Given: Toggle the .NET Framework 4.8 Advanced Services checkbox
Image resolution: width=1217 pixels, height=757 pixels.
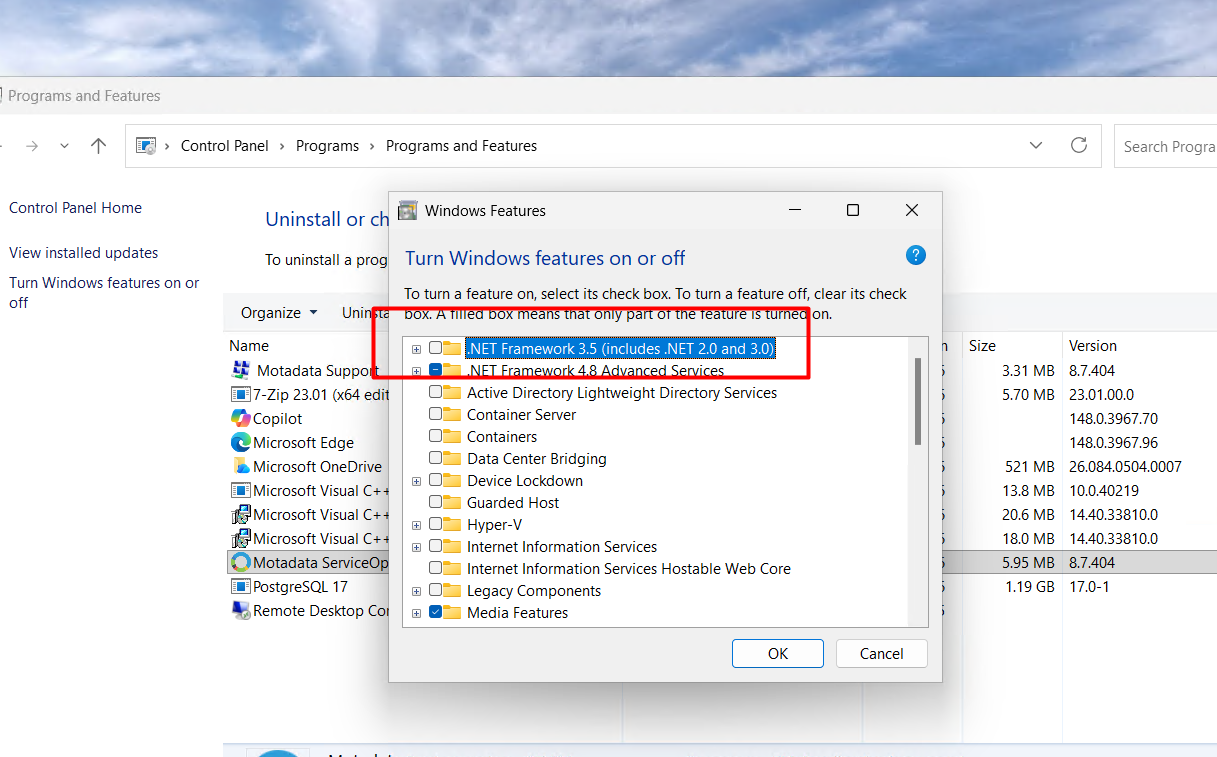Looking at the screenshot, I should (x=435, y=370).
